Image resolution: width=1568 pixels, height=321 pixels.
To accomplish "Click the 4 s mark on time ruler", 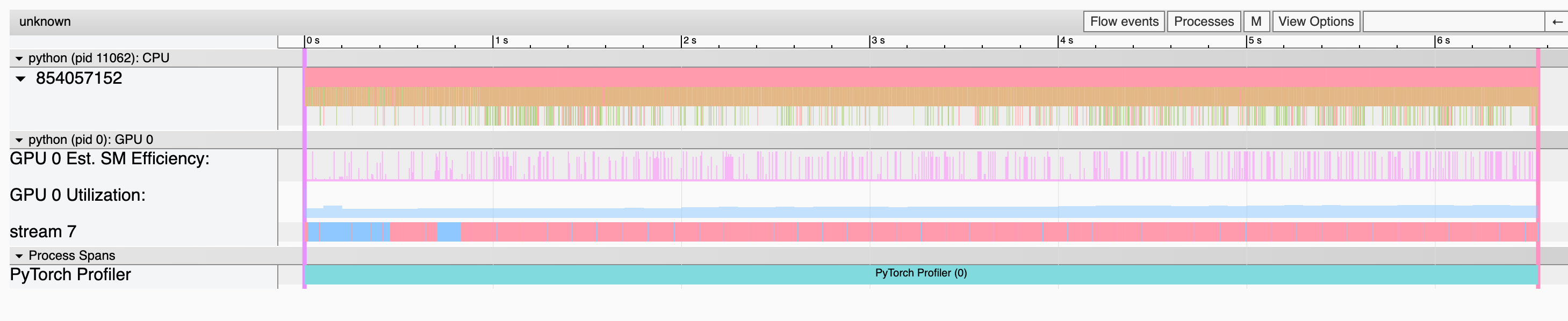I will coord(1066,41).
